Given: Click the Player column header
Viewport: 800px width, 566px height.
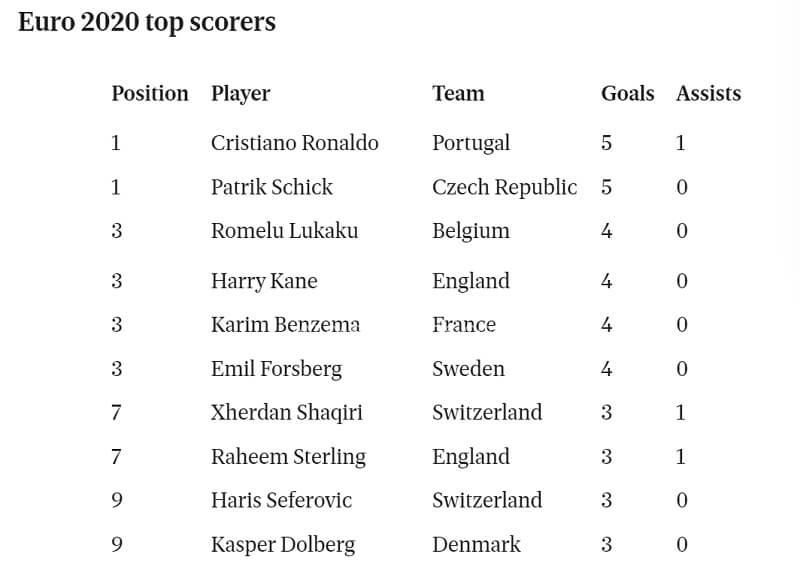Looking at the screenshot, I should 240,93.
